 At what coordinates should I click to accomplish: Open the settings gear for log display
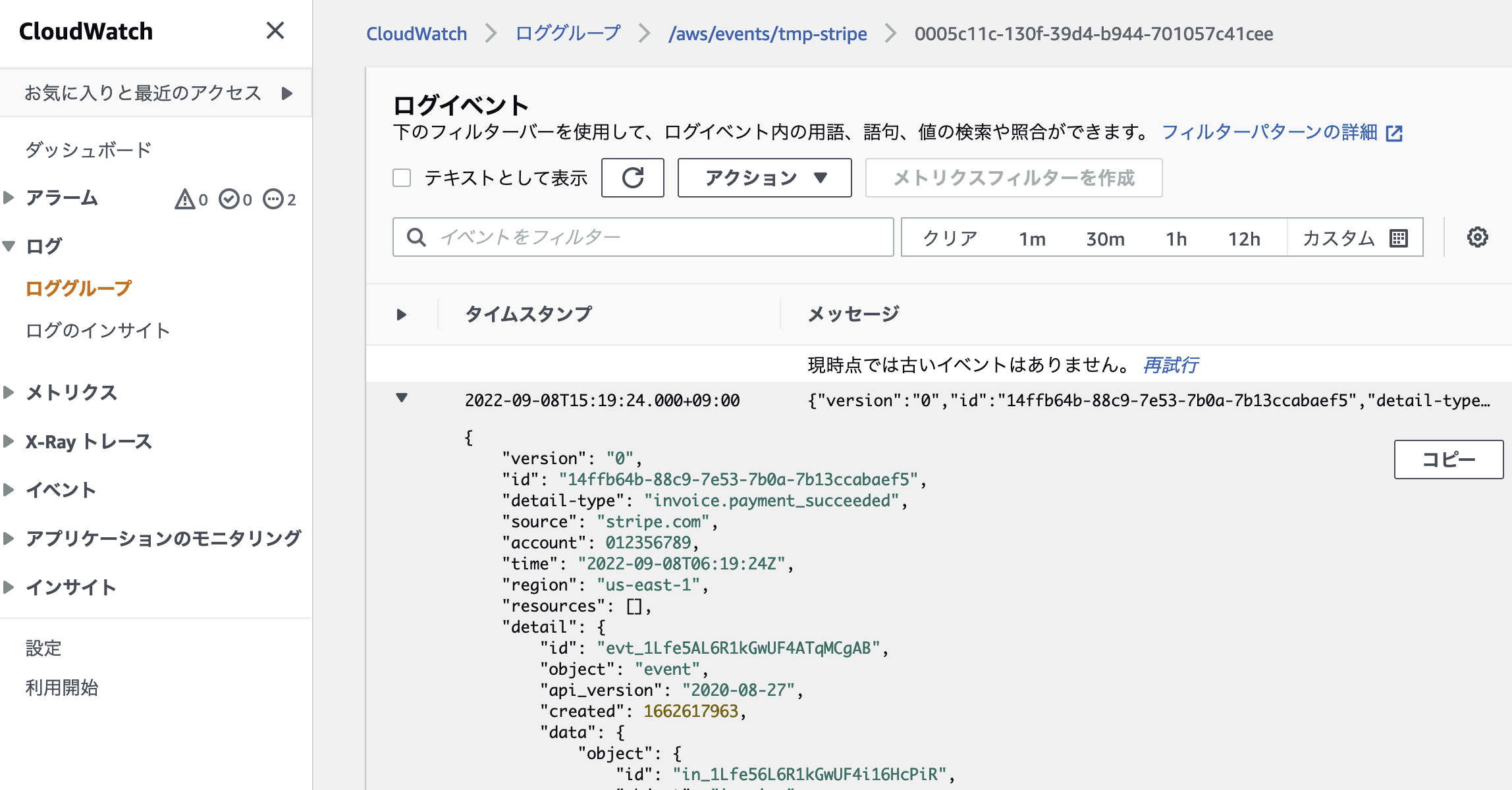1478,236
